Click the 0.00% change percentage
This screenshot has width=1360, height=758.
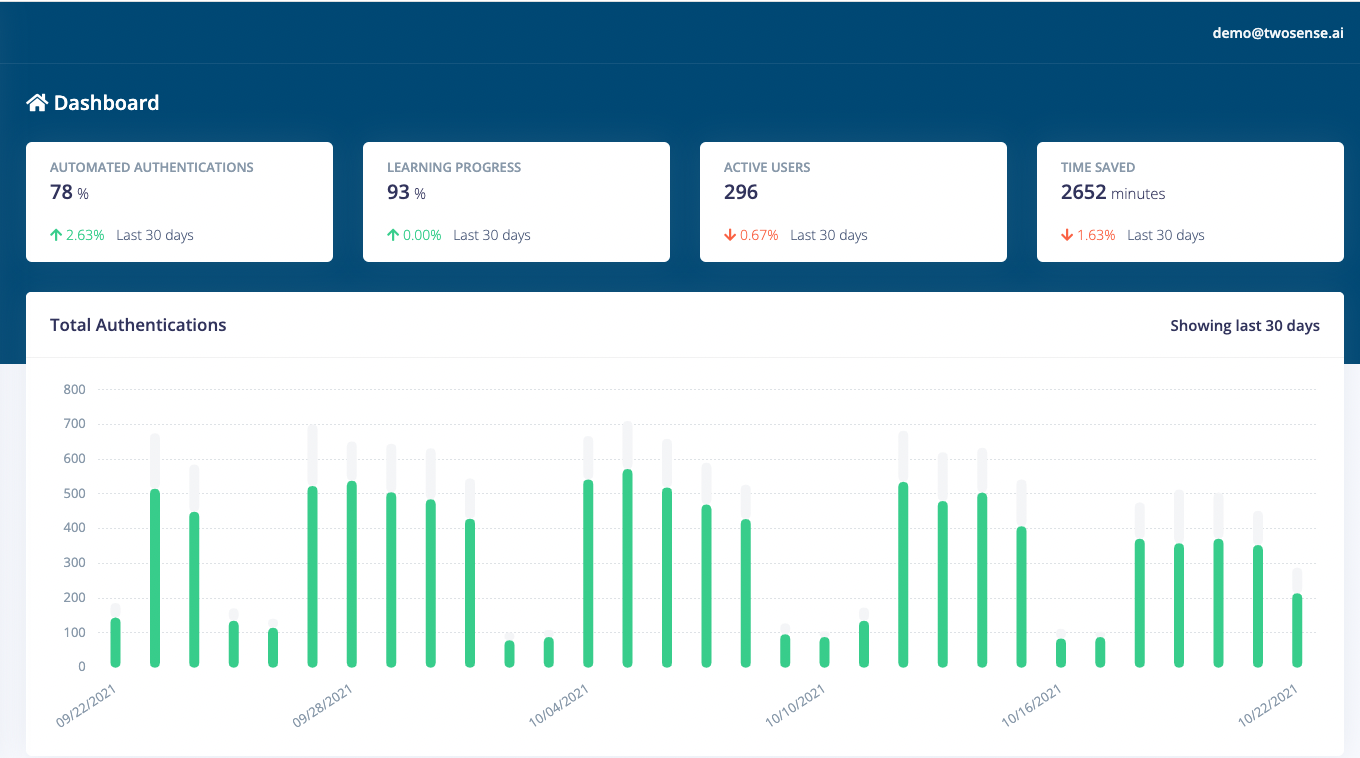pyautogui.click(x=422, y=235)
